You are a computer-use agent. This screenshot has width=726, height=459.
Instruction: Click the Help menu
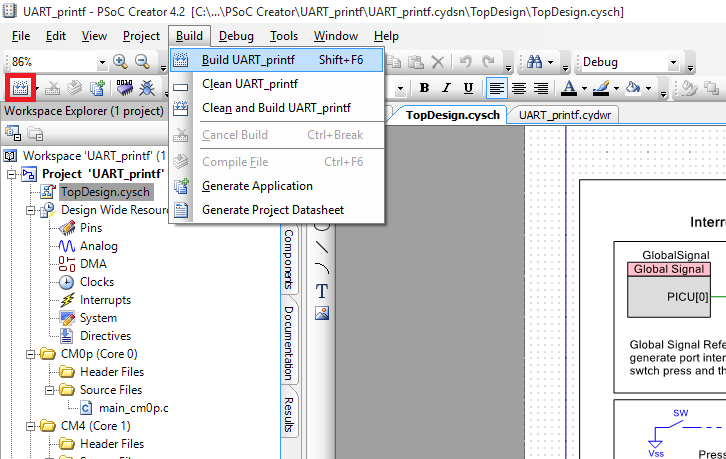coord(386,36)
